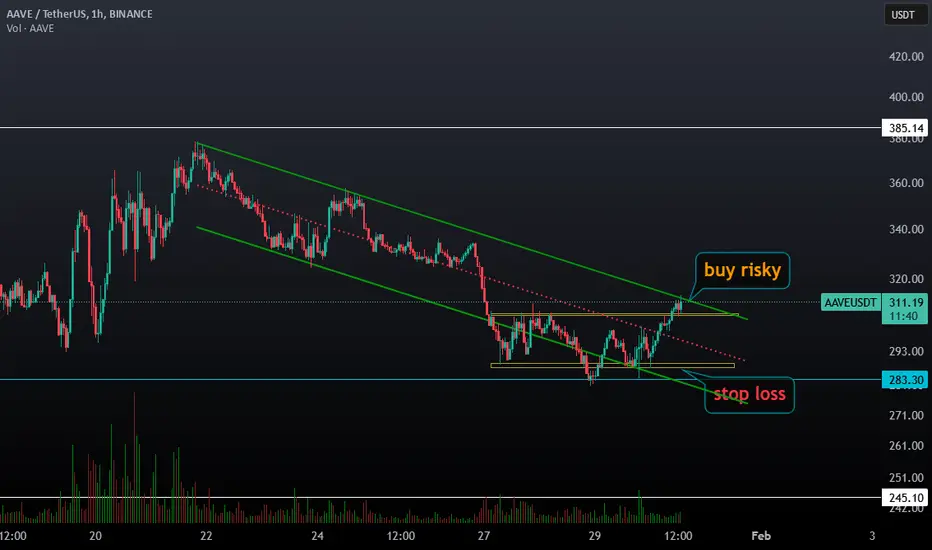Click the 360.00 price axis value
The image size is (932, 550).
click(906, 183)
